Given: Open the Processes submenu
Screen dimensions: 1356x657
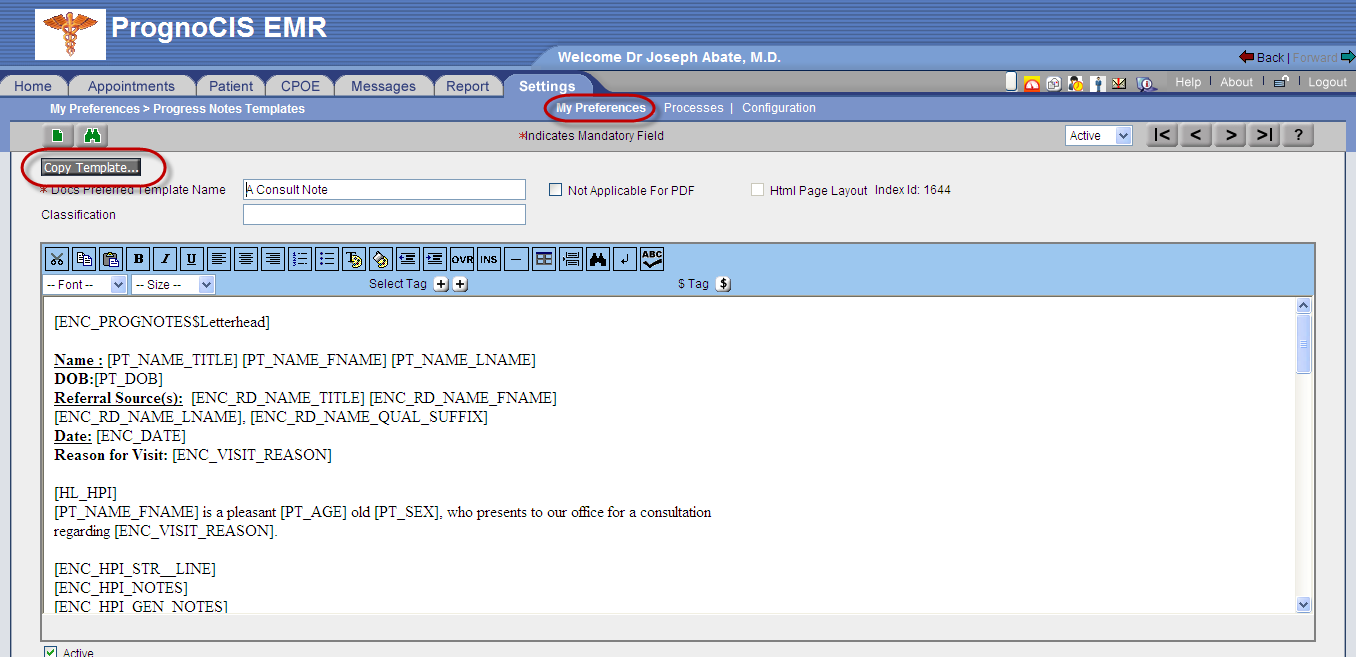Looking at the screenshot, I should coord(693,108).
